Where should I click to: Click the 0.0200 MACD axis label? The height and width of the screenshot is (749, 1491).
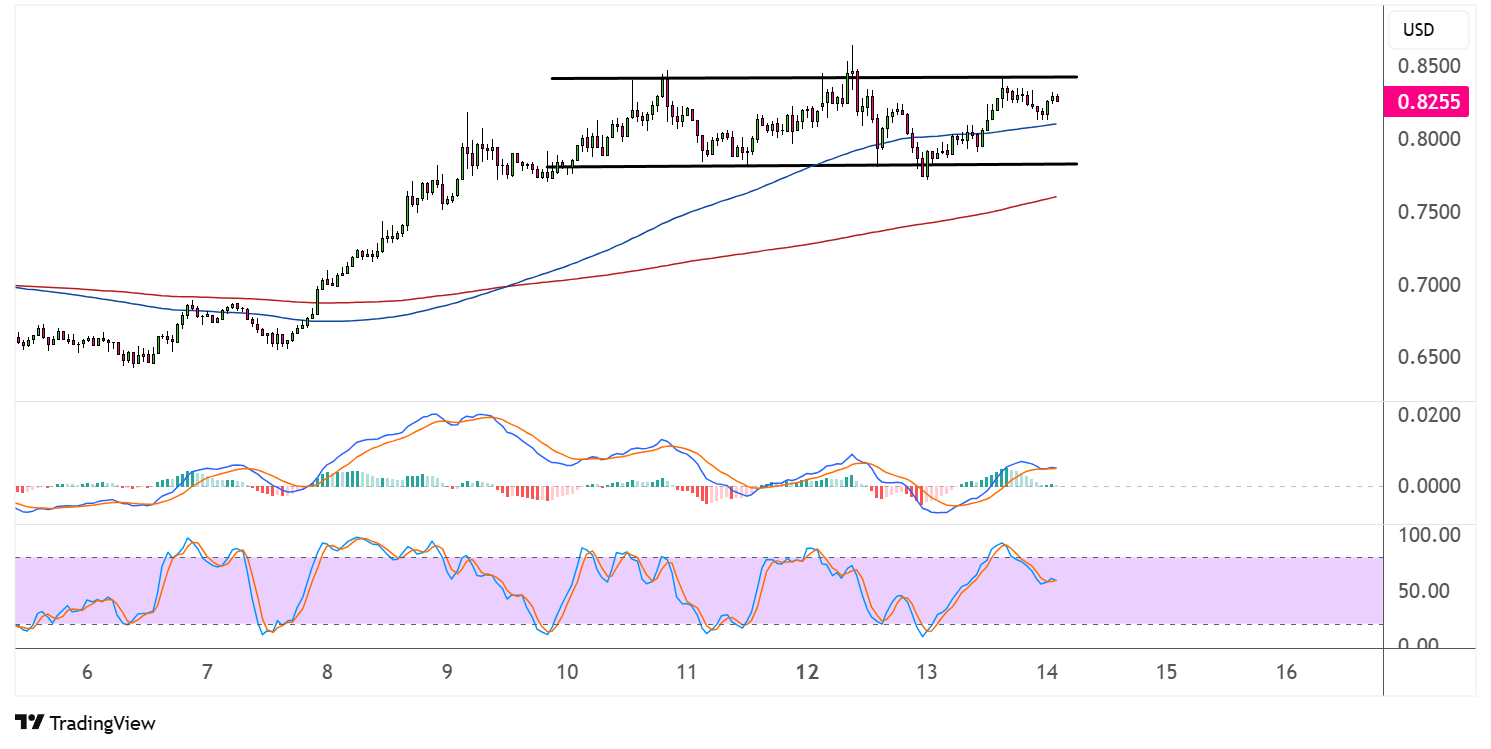coord(1430,414)
